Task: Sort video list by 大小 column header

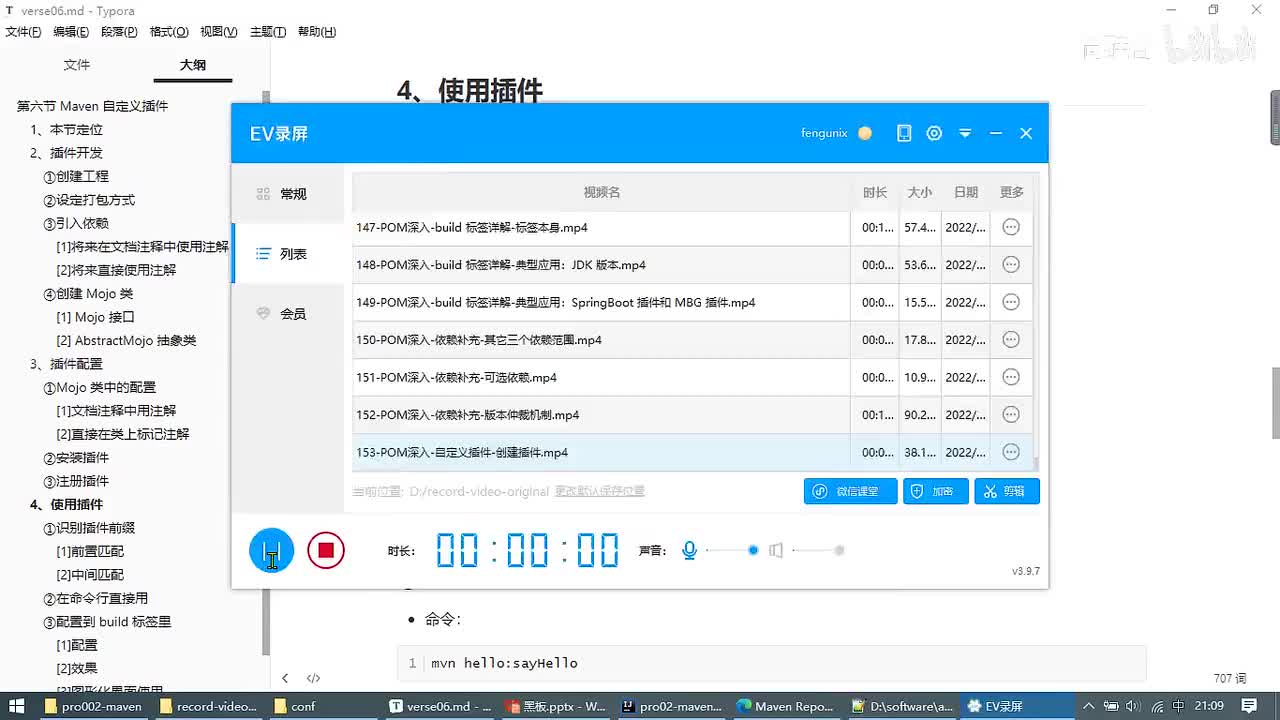Action: [x=920, y=192]
